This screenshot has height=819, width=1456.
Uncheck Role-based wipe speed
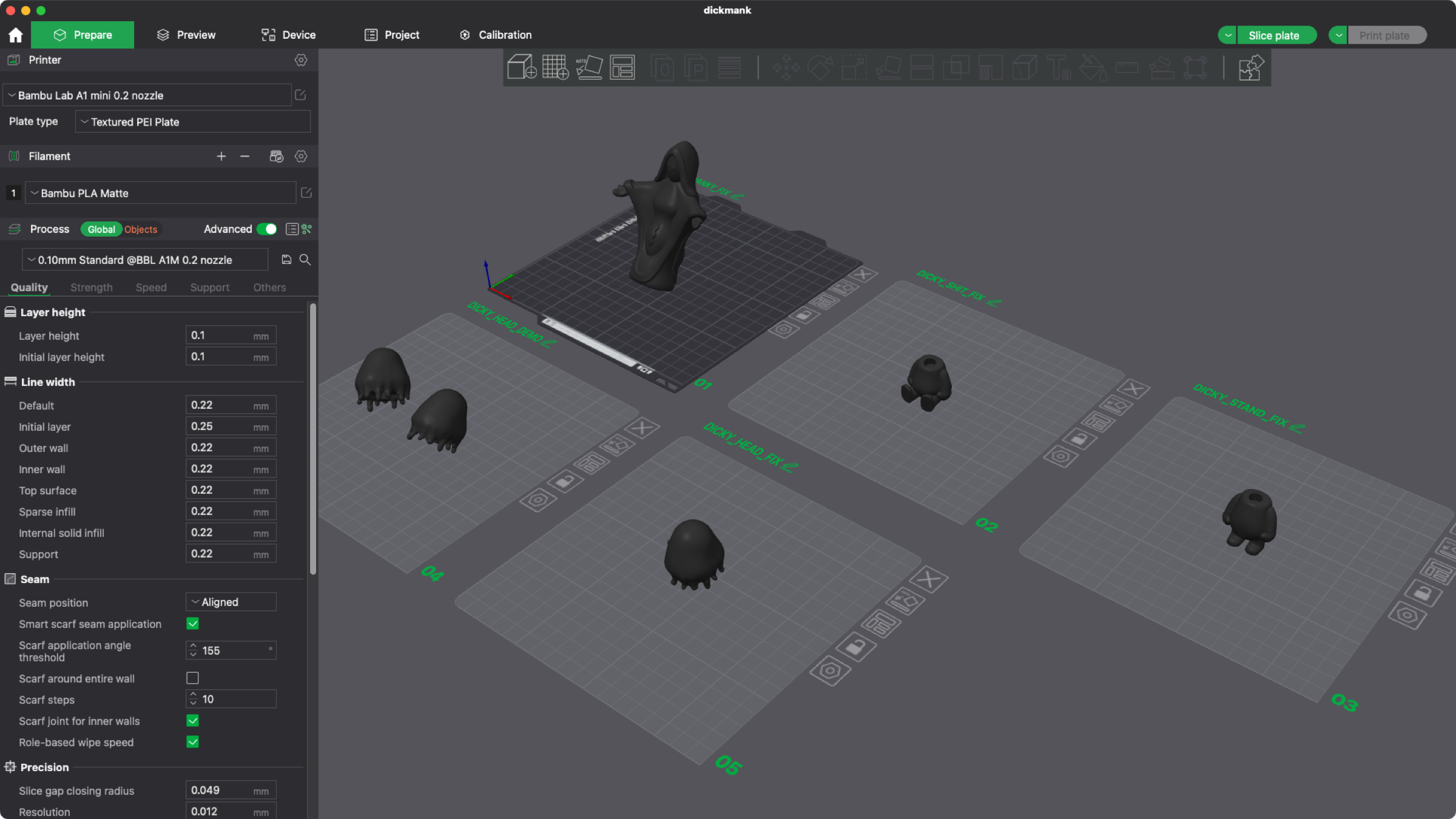tap(192, 742)
